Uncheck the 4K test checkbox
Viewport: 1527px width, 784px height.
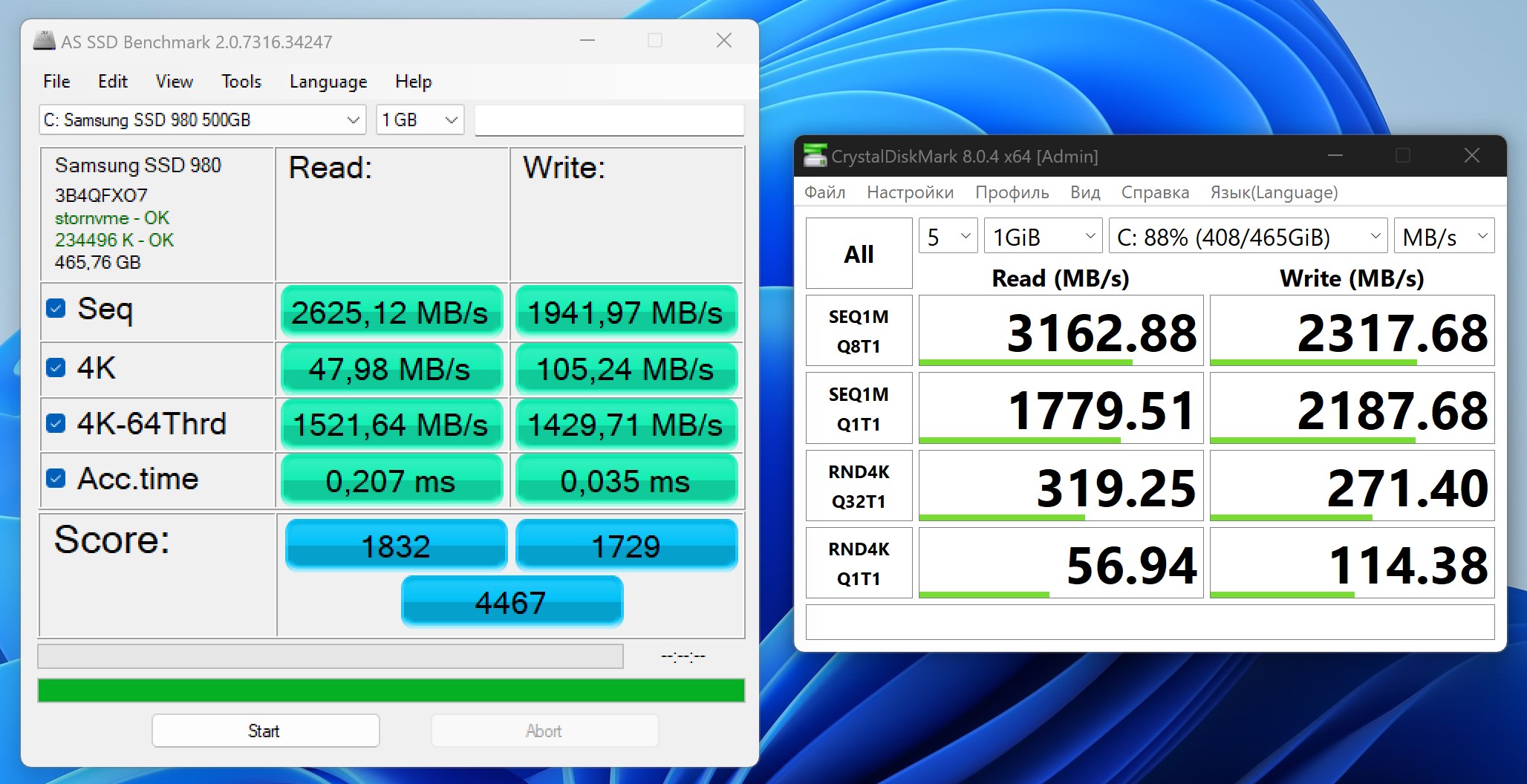pyautogui.click(x=56, y=367)
